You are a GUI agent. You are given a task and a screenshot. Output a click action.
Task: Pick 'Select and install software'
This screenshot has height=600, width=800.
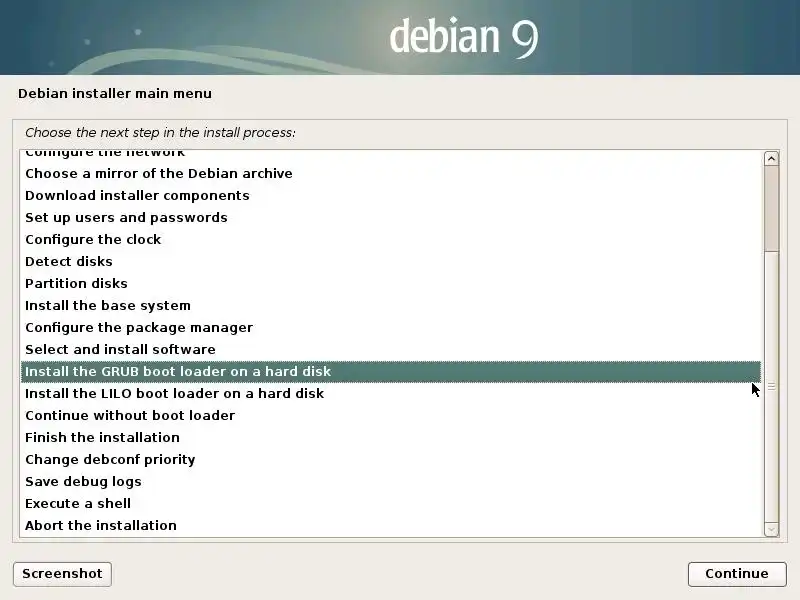(391, 349)
